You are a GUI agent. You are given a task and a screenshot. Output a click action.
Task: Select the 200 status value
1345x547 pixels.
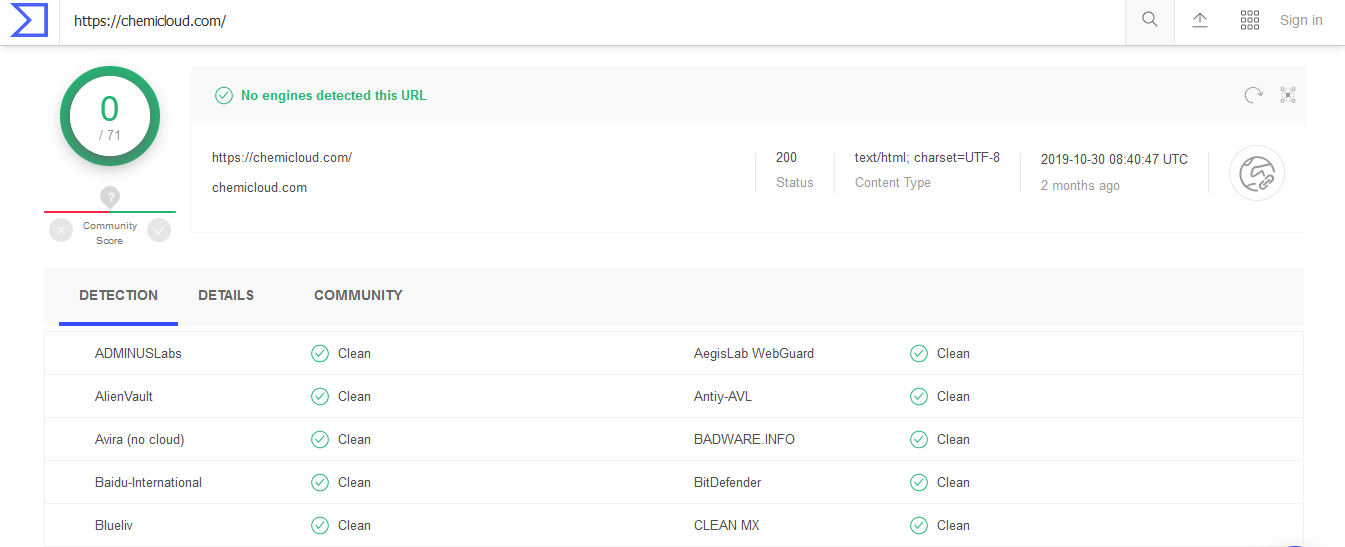click(786, 158)
